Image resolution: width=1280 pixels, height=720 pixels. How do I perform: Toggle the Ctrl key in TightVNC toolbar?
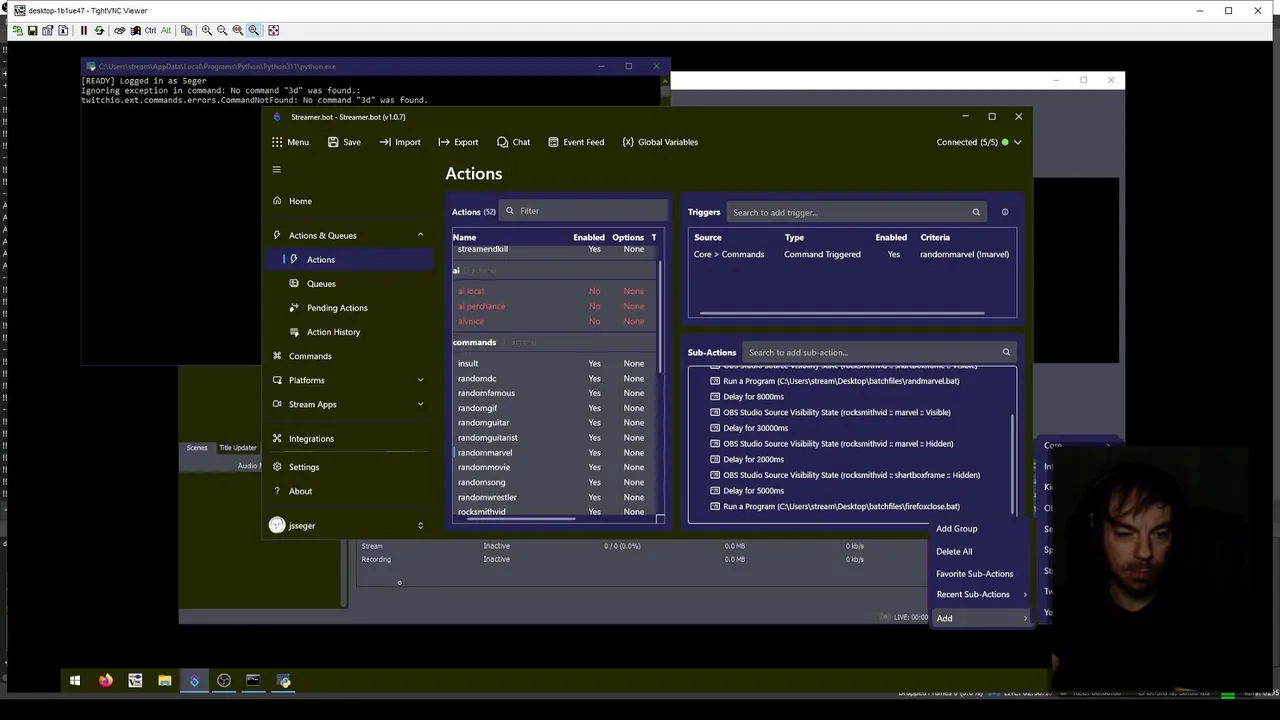150,31
